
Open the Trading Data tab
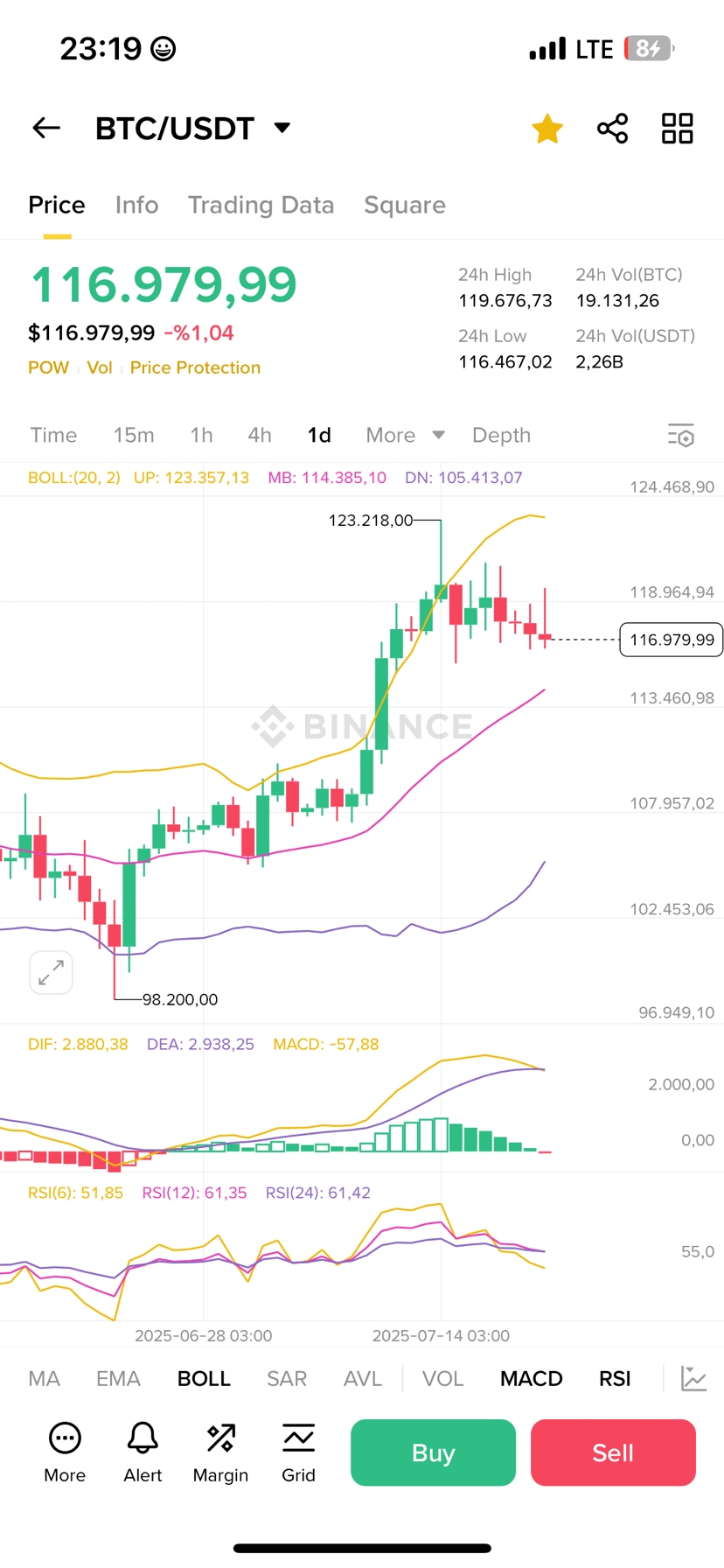pos(261,205)
